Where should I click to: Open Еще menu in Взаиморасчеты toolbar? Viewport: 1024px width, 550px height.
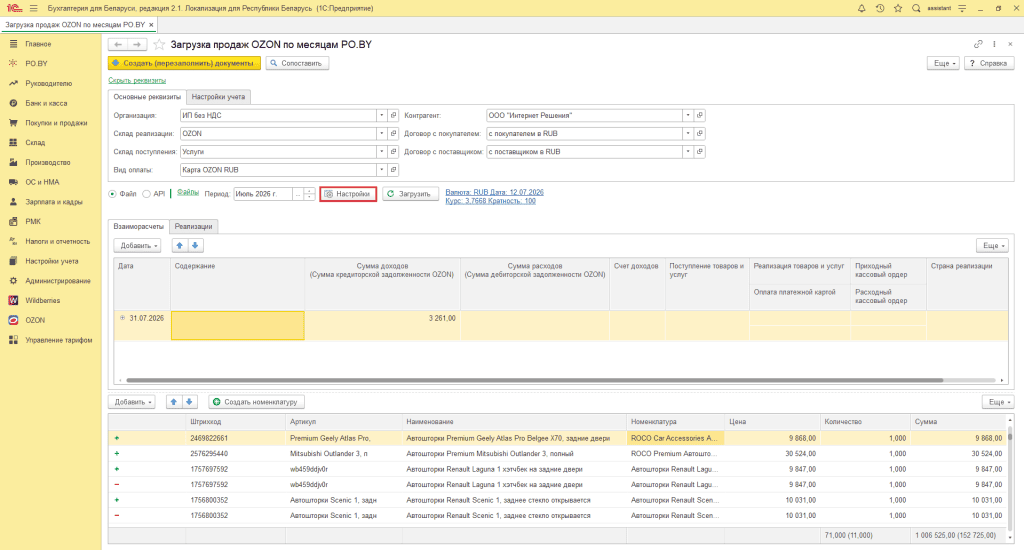click(993, 246)
